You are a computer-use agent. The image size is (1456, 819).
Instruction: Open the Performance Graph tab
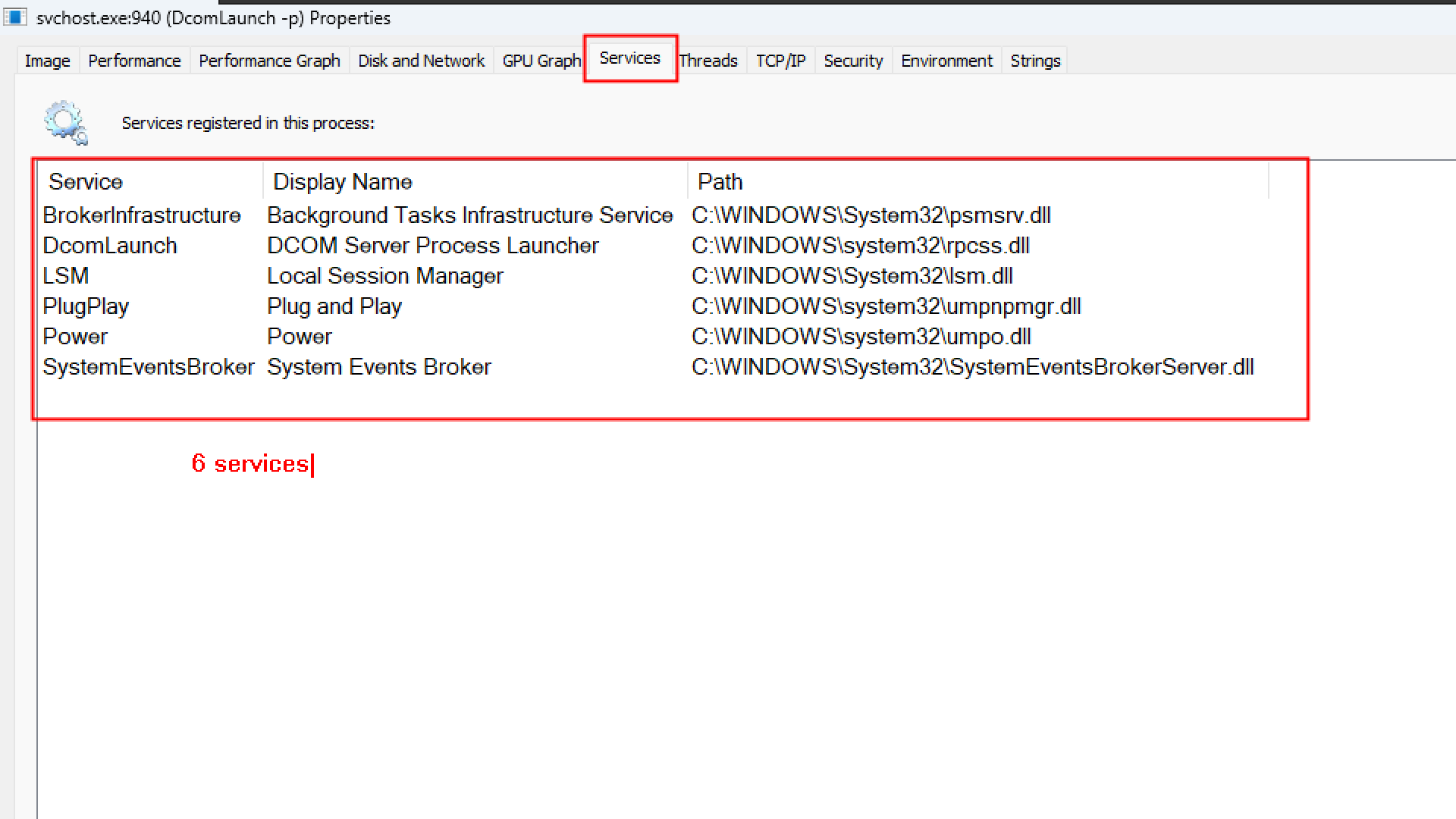[269, 61]
